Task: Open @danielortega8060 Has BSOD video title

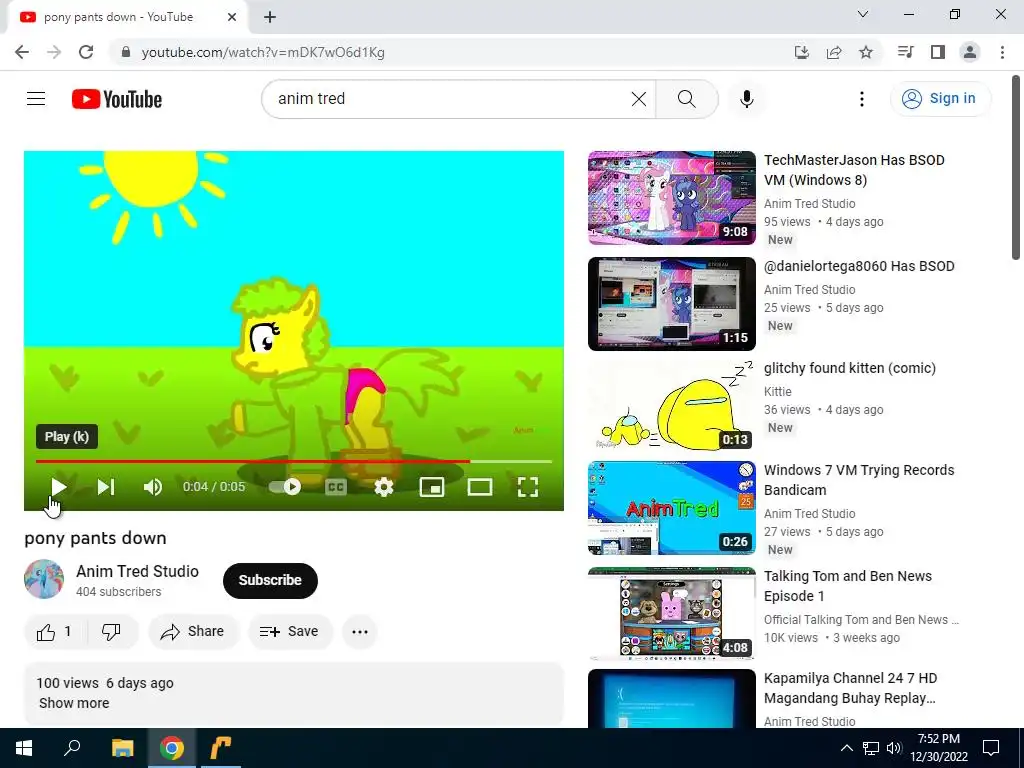Action: [x=859, y=266]
